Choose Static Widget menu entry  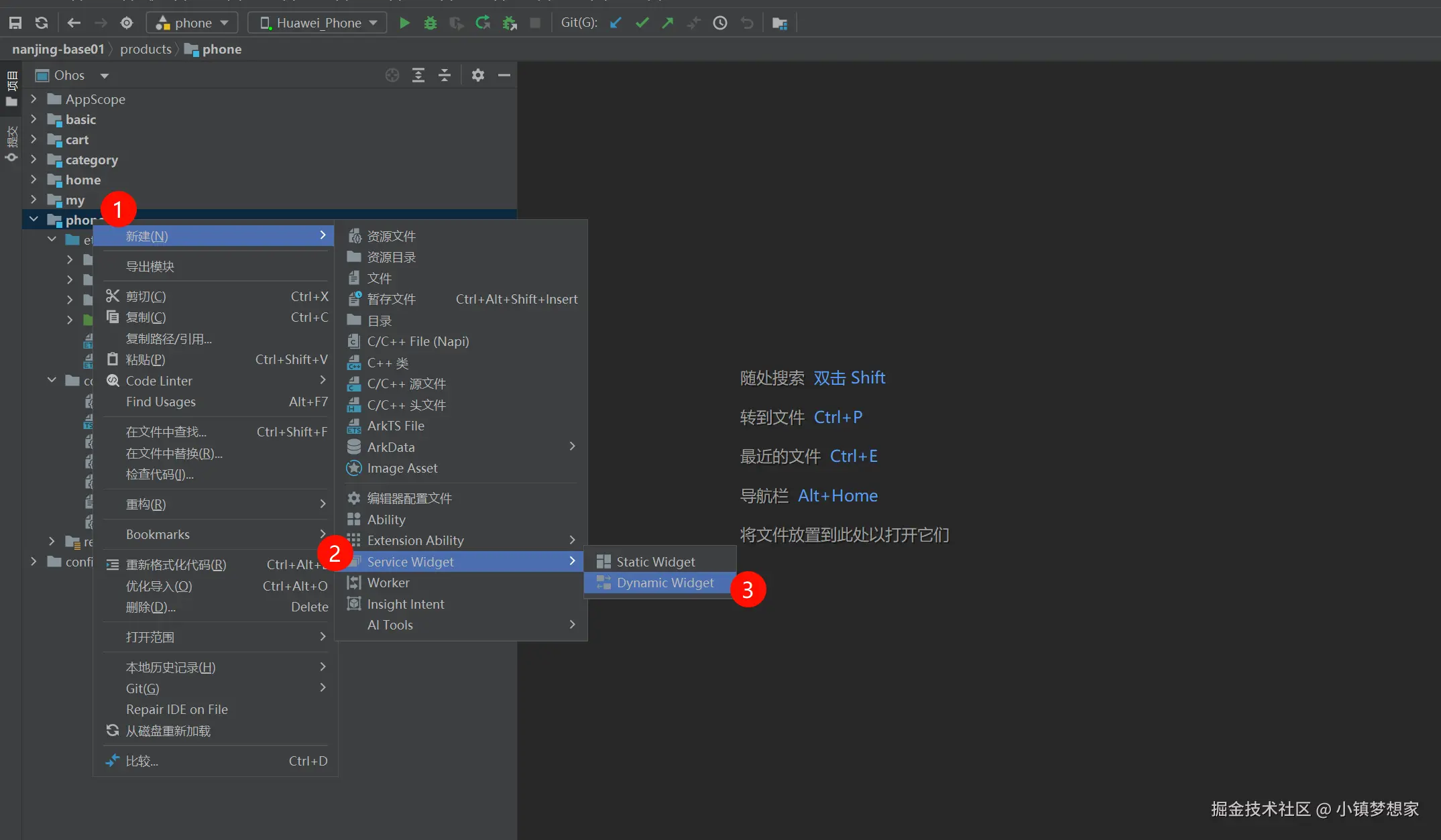tap(655, 562)
